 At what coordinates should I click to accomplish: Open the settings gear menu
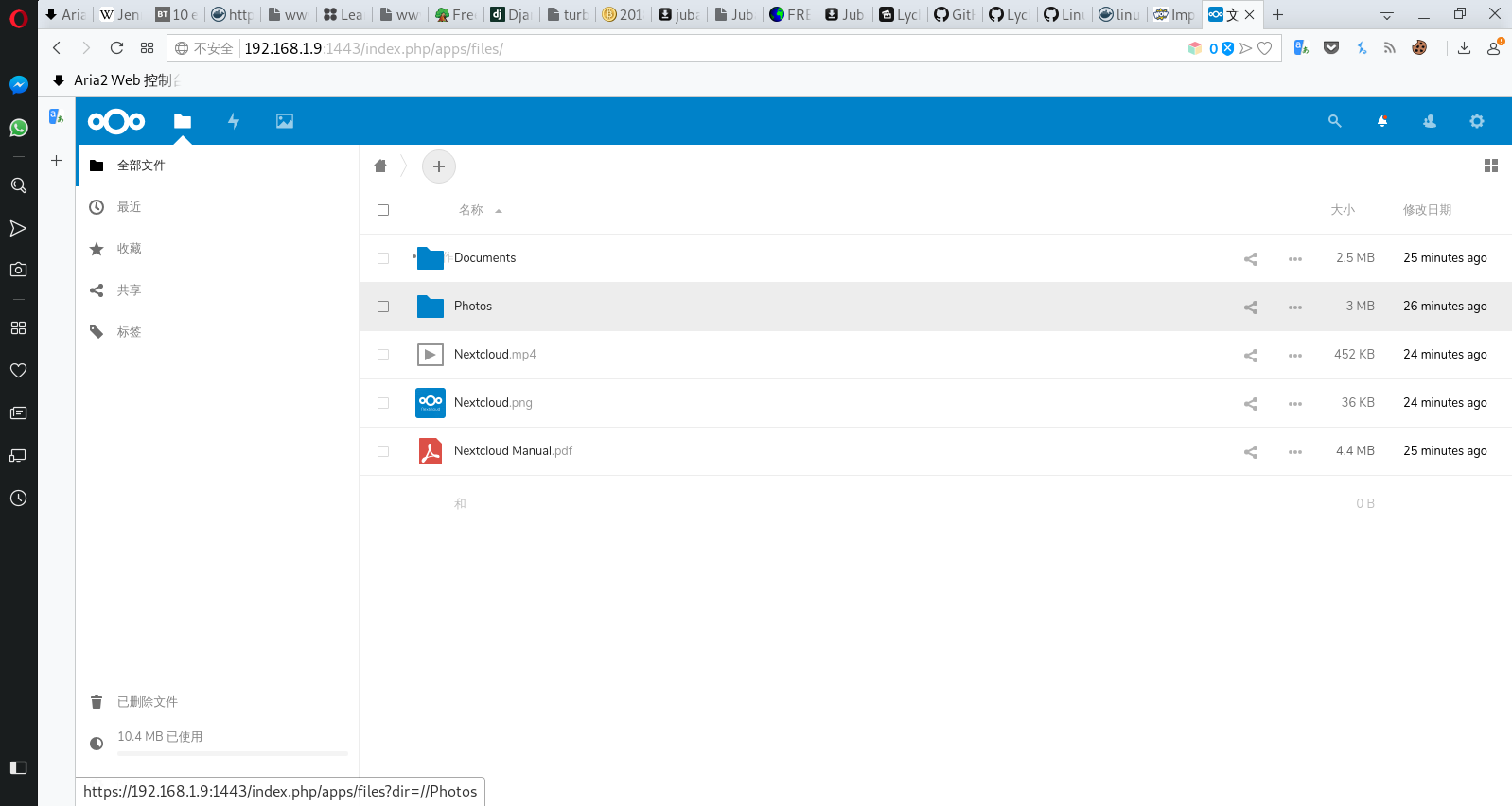1477,121
